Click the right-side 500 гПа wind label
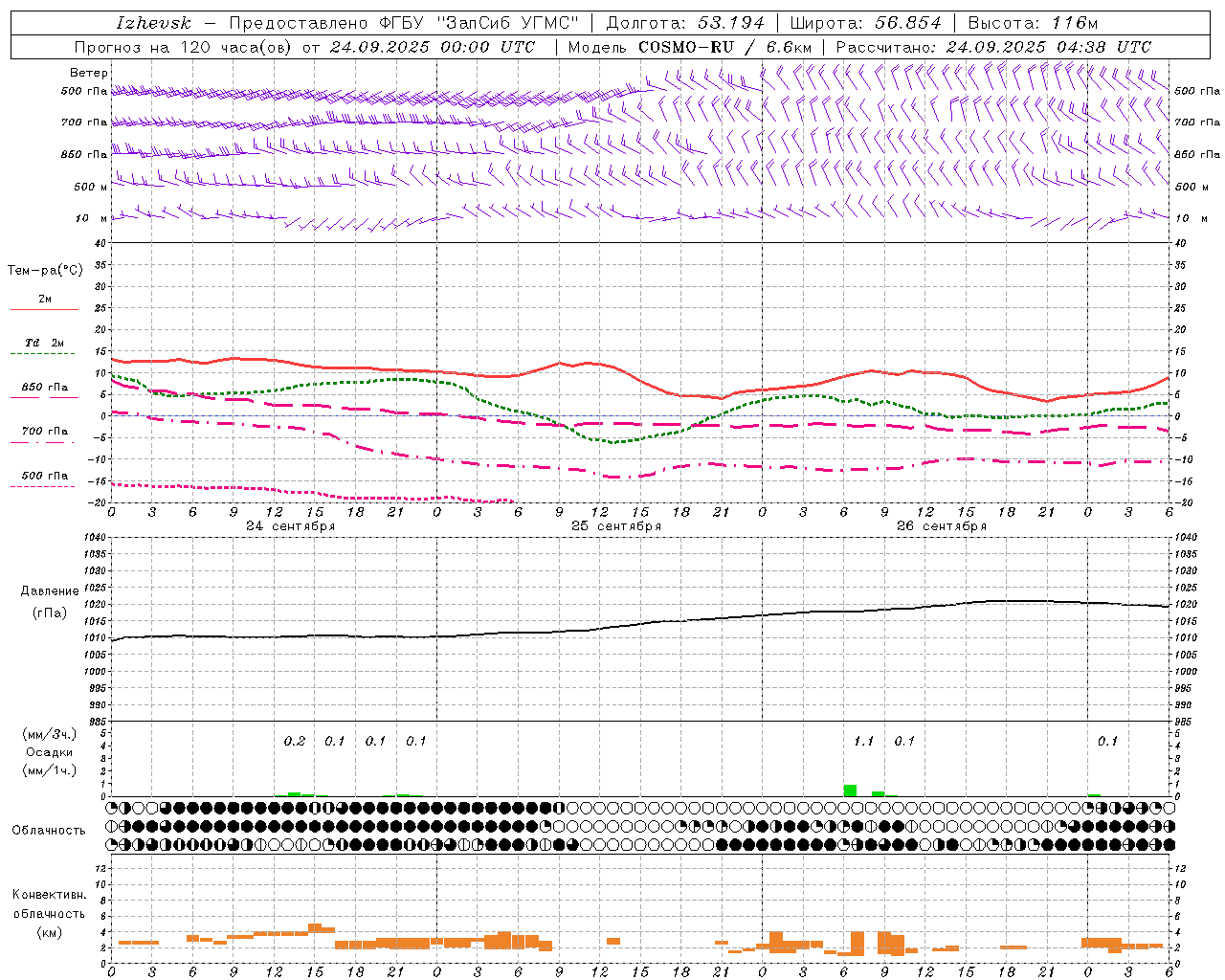This screenshot has height=980, width=1225. [1197, 91]
